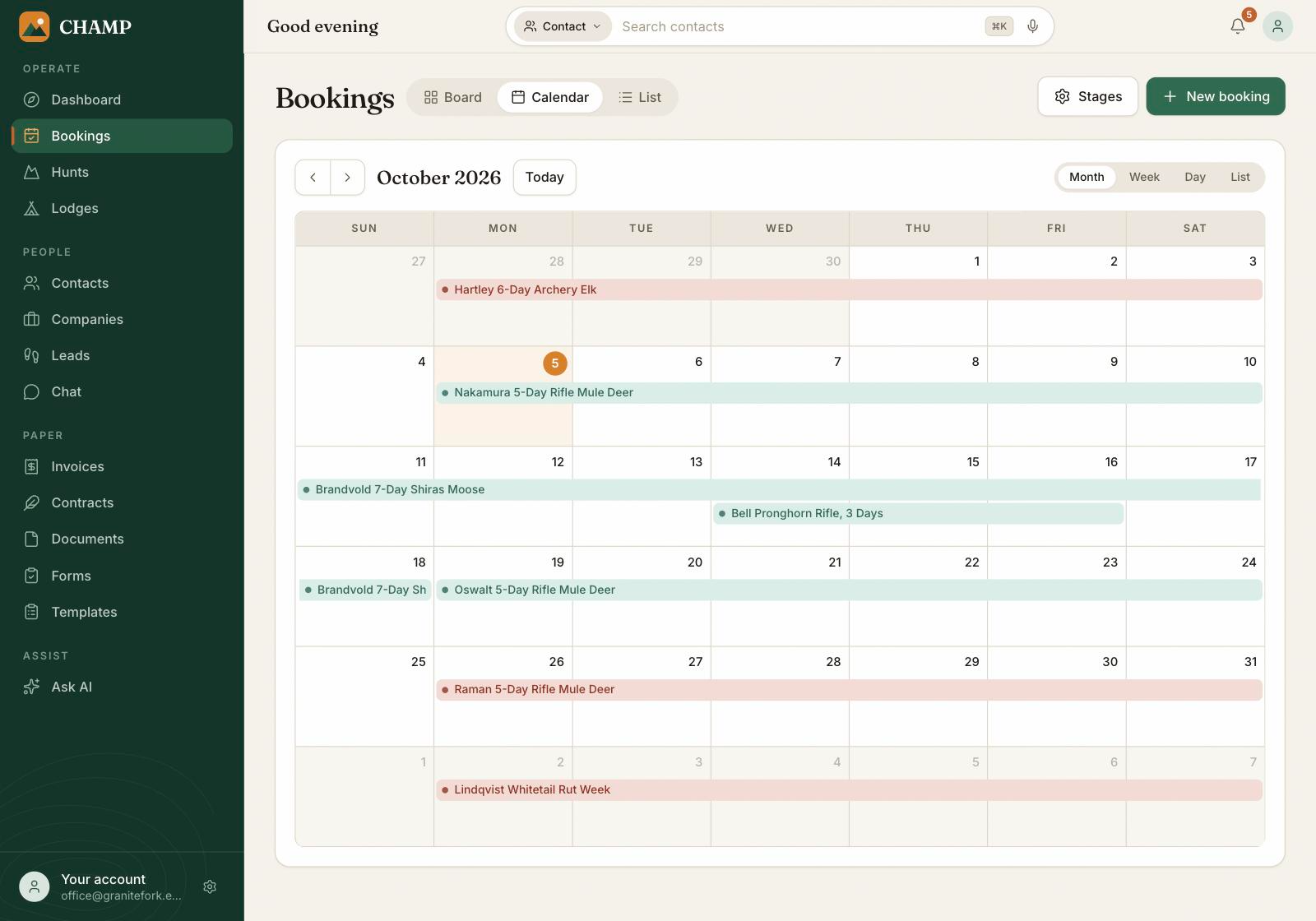Open the Nakamura 5-Day Rifle Mule Deer event
The image size is (1316, 921).
pos(849,392)
